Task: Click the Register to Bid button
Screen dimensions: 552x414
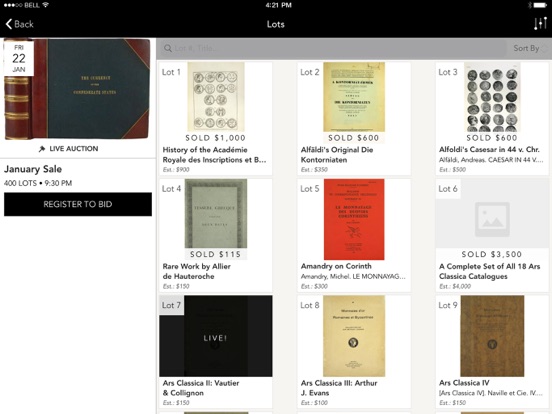Action: tap(78, 204)
